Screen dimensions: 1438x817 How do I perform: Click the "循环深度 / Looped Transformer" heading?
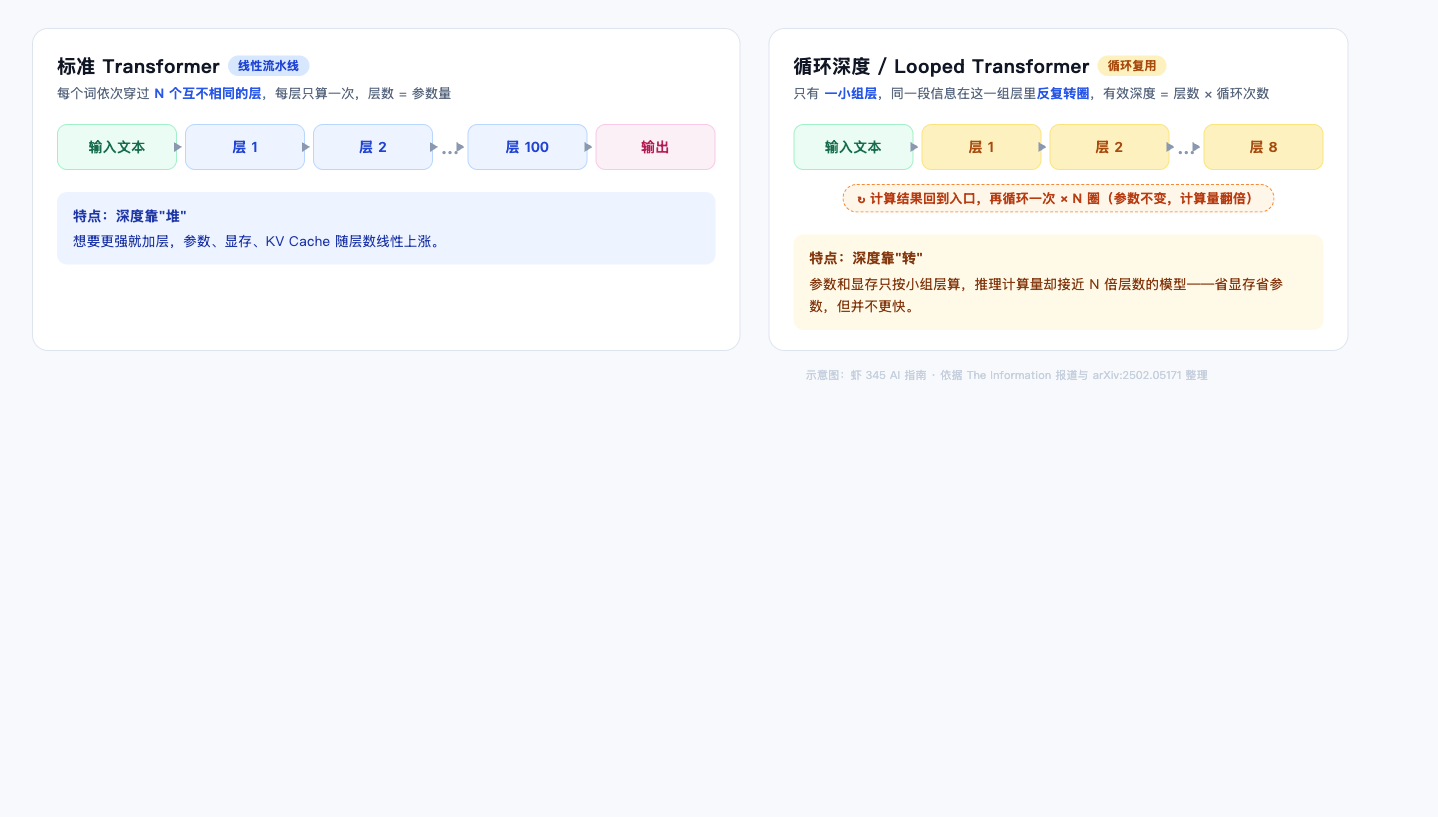[x=941, y=66]
